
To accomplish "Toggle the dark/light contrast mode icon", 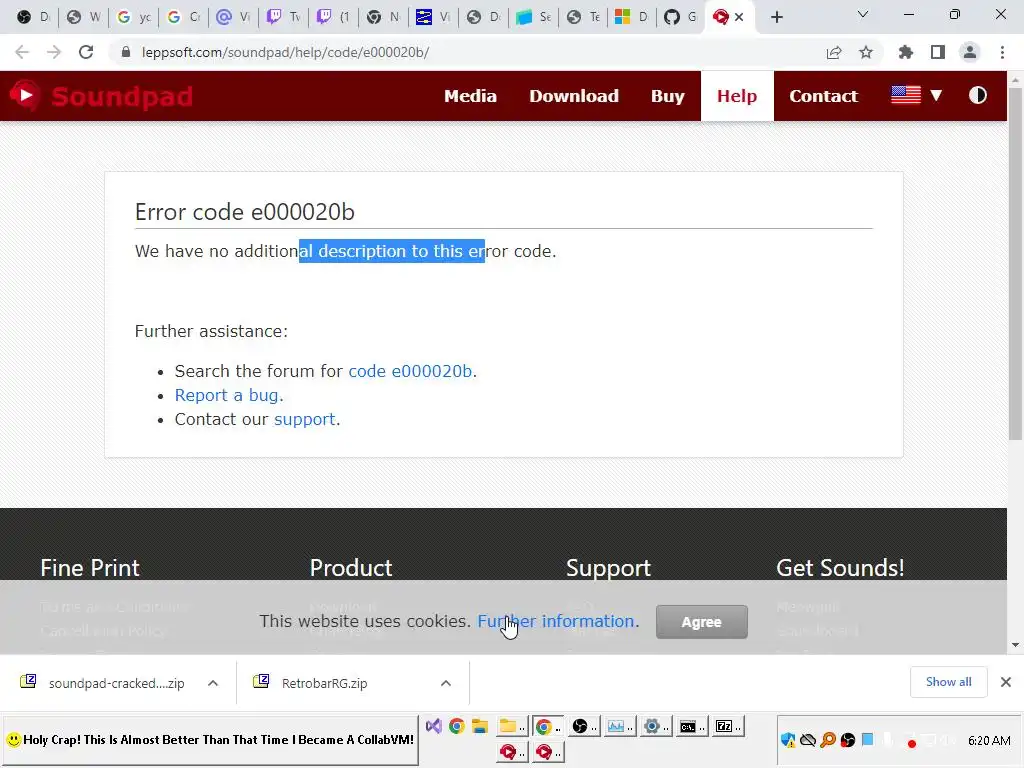I will click(x=978, y=95).
